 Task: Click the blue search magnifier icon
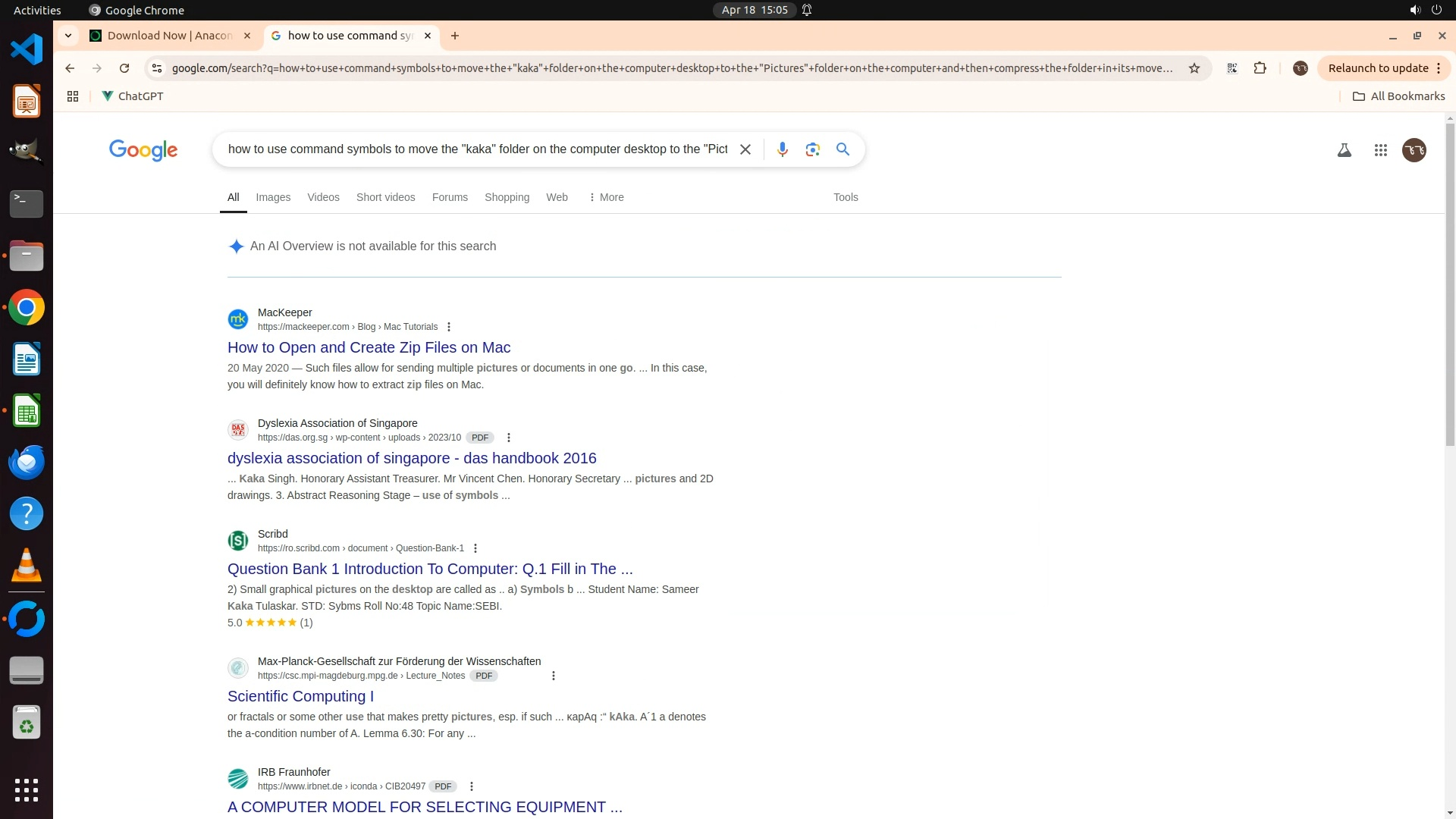(x=843, y=149)
